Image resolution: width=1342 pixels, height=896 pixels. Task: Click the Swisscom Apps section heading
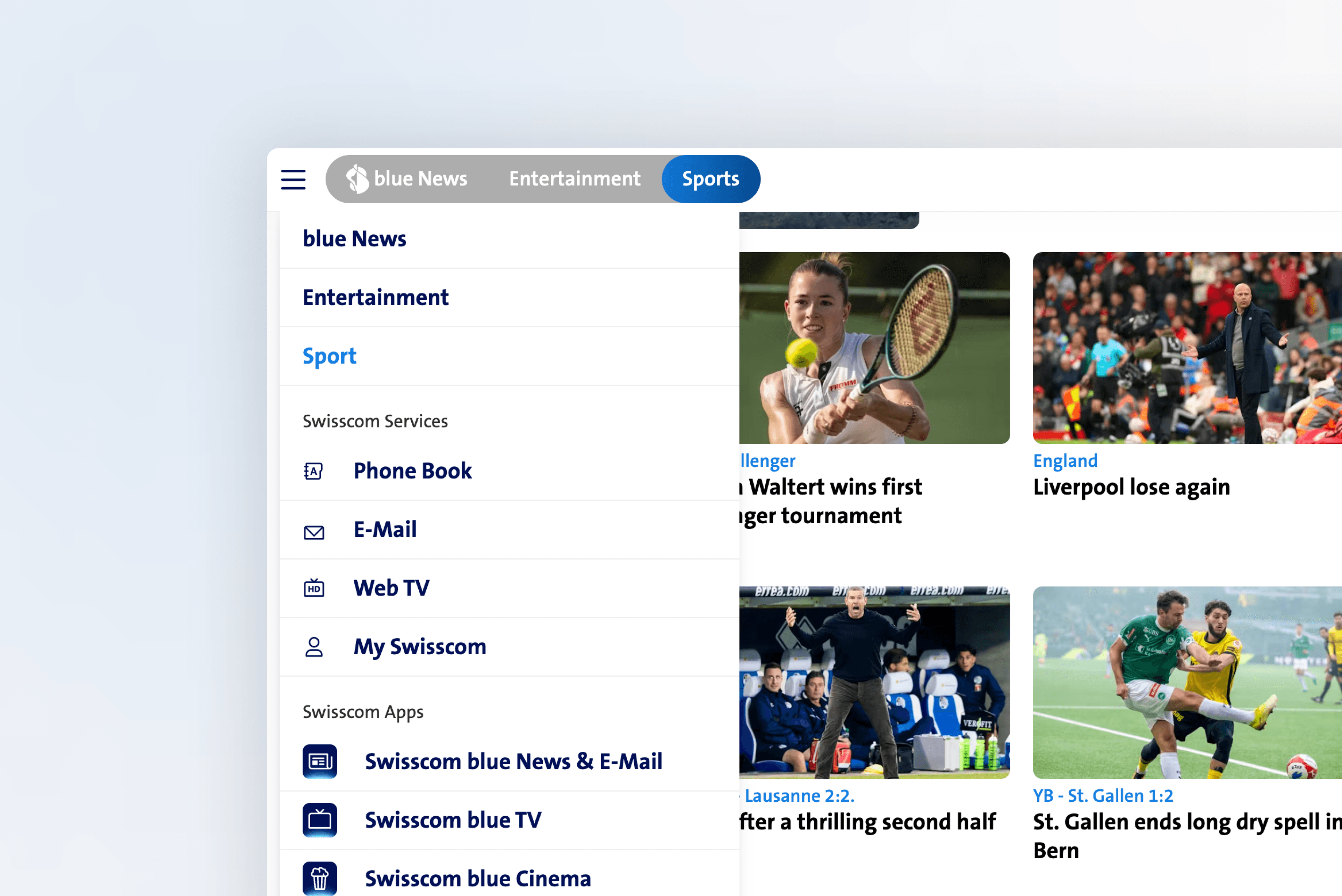tap(363, 712)
